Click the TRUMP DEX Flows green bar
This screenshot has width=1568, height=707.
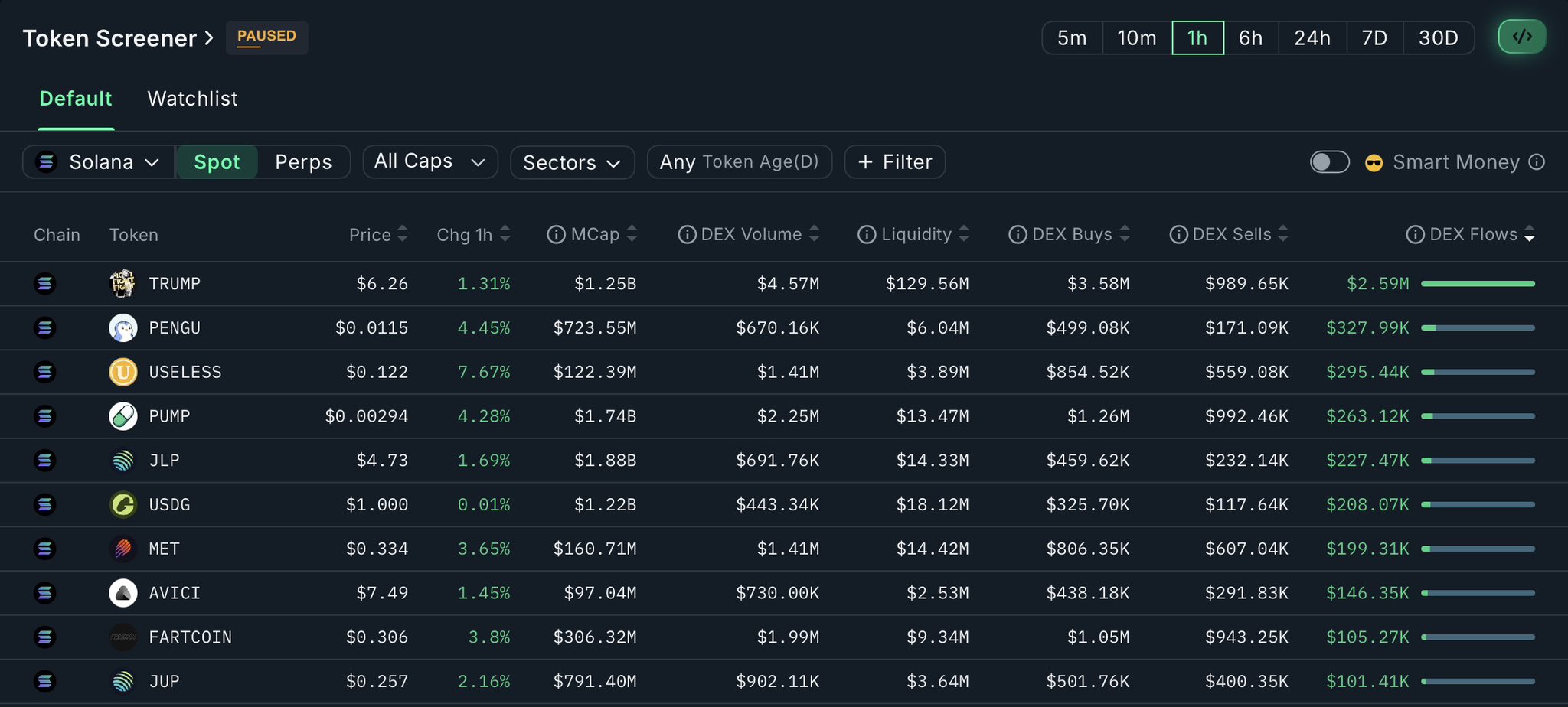[x=1478, y=284]
